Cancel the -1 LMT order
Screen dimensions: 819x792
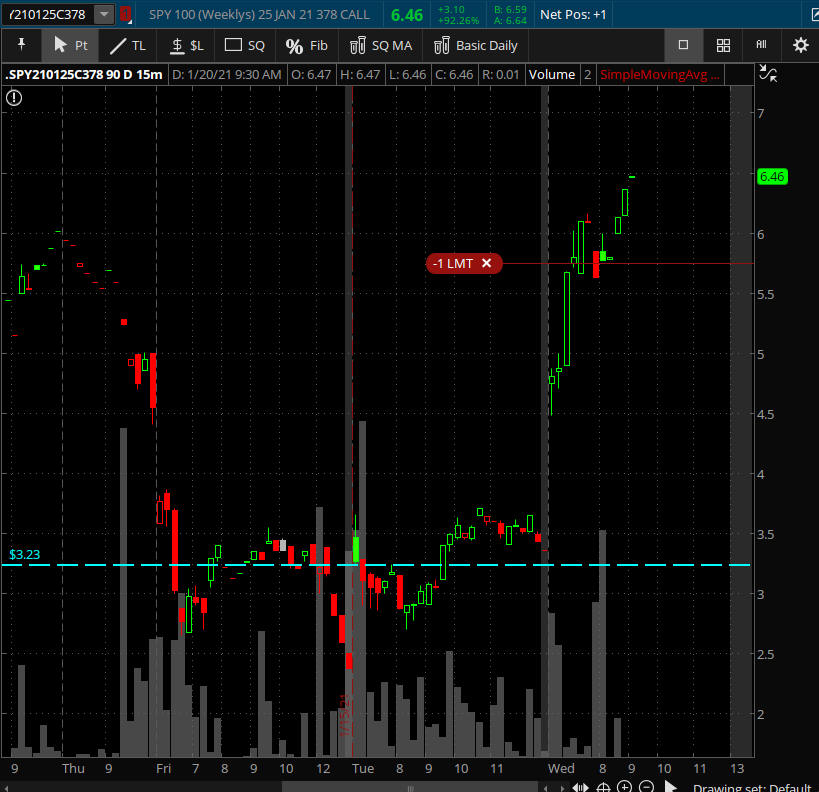[x=486, y=263]
